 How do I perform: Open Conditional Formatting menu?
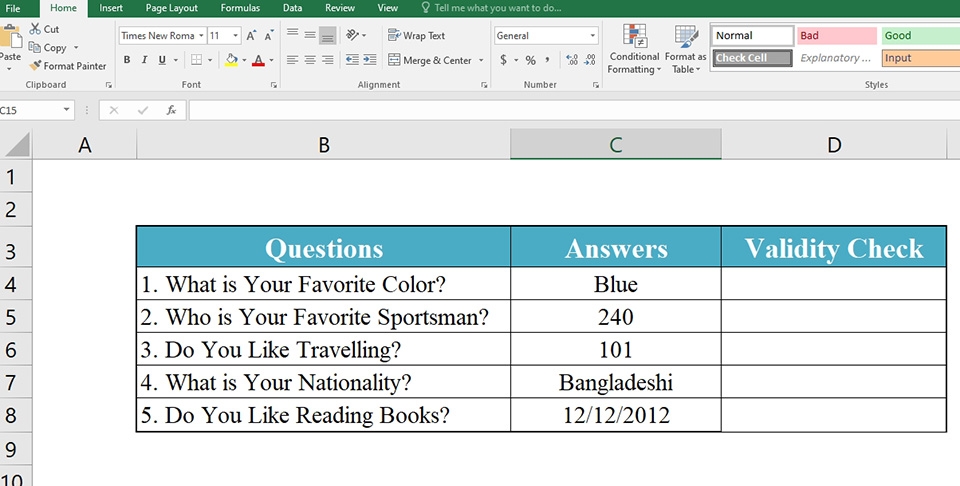(x=634, y=50)
